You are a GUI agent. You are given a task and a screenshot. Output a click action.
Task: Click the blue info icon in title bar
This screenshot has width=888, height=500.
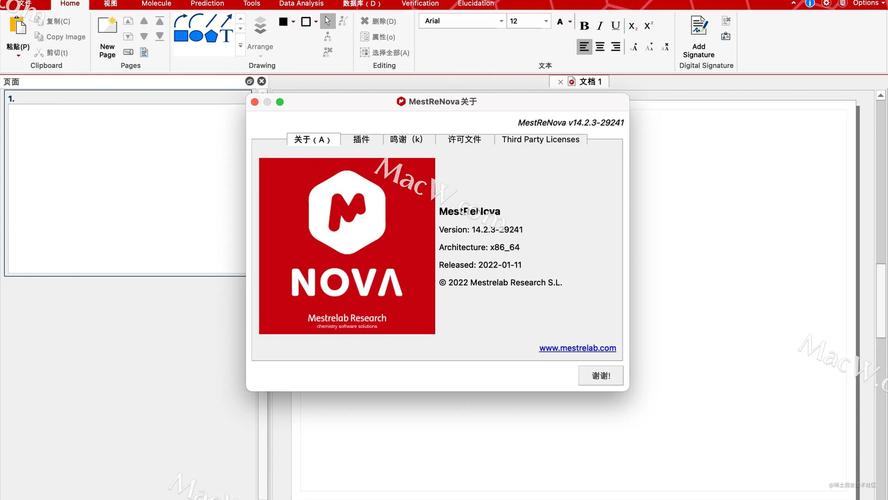(x=810, y=3)
